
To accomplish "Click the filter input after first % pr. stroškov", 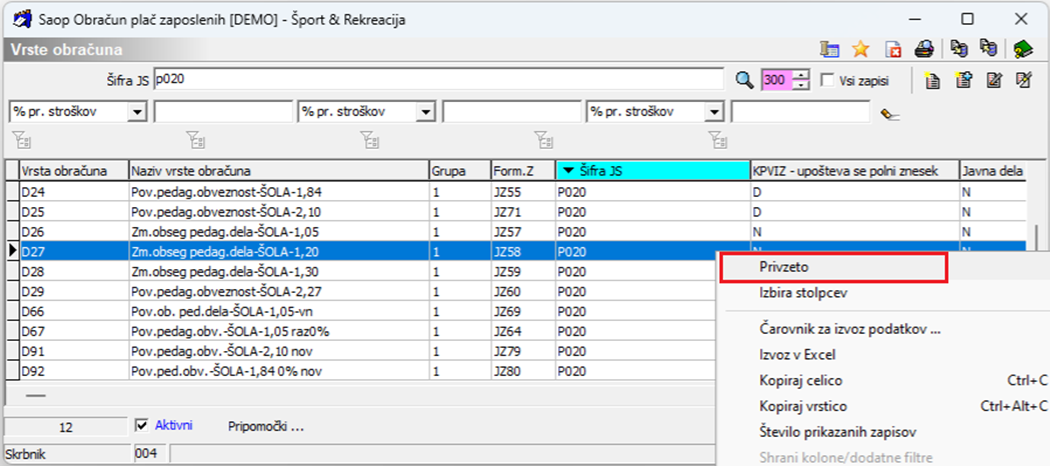I will (x=224, y=112).
